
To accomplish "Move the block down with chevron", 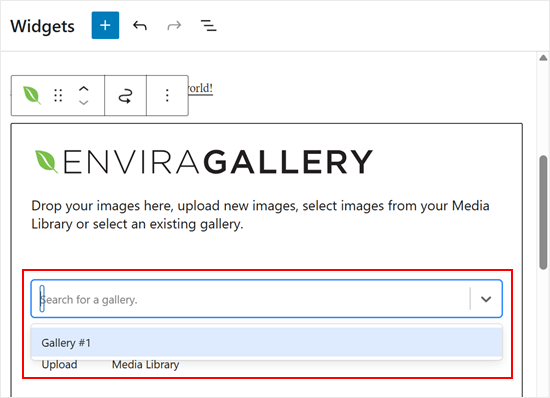I will (x=83, y=102).
